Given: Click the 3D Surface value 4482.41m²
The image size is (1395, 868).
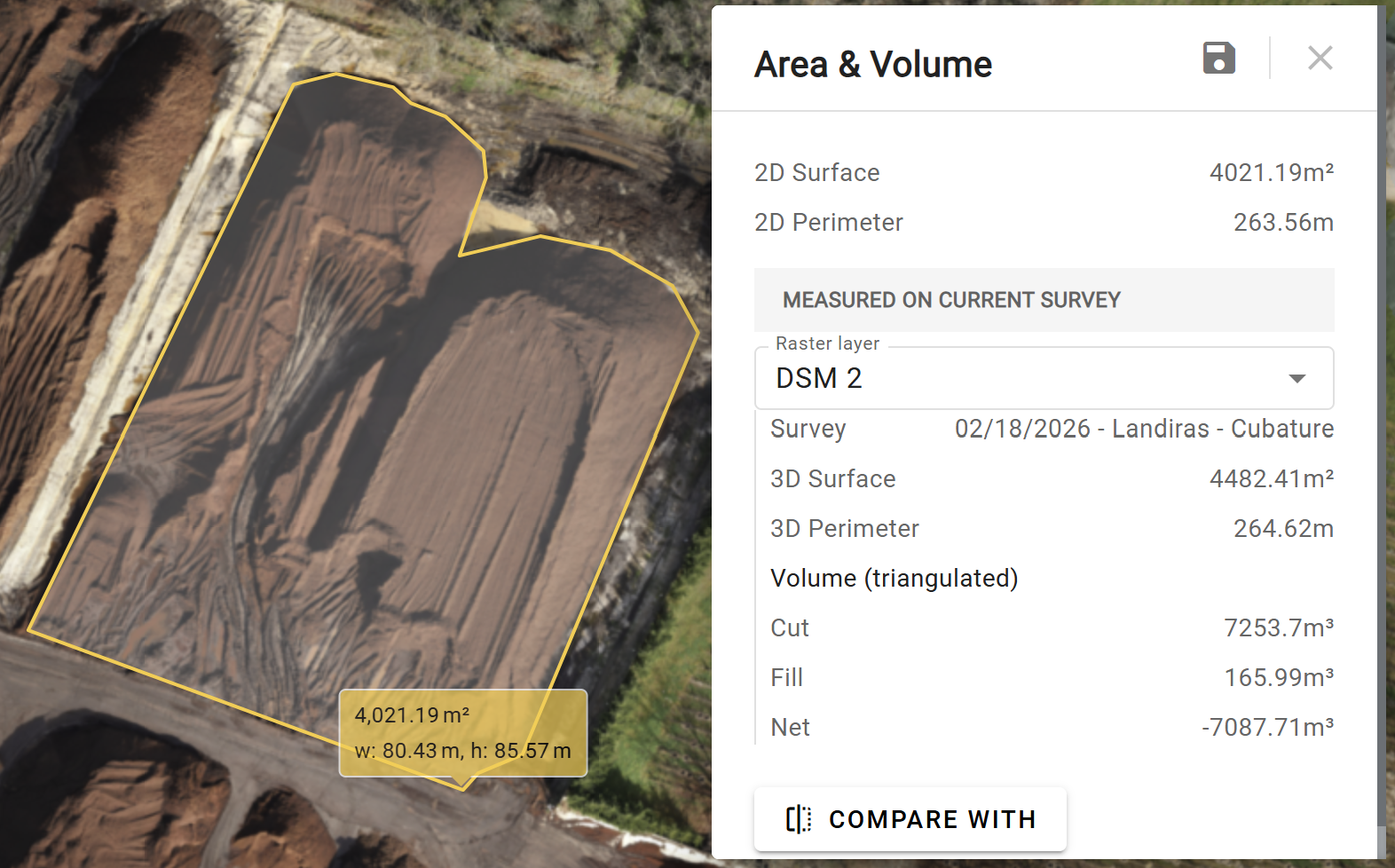Looking at the screenshot, I should pyautogui.click(x=1271, y=478).
